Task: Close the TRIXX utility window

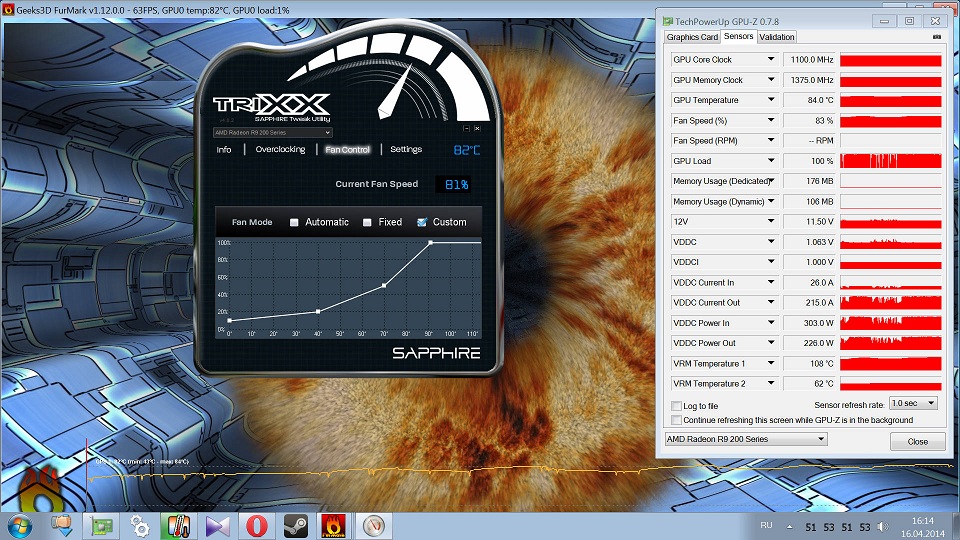Action: click(478, 129)
